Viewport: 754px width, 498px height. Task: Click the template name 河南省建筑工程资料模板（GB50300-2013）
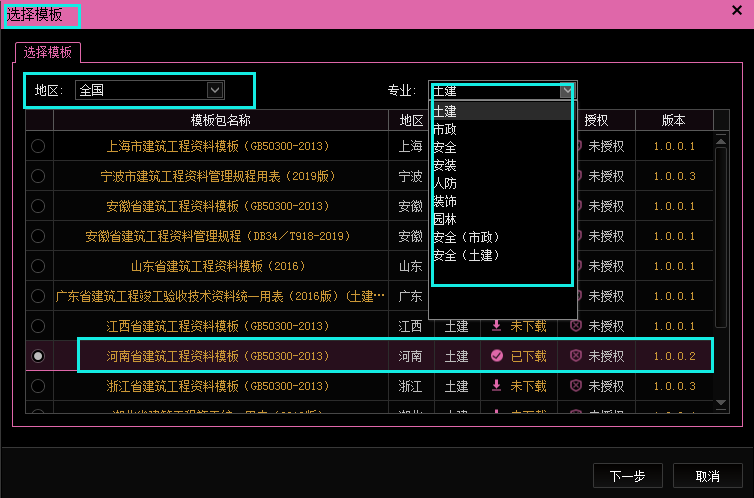pyautogui.click(x=219, y=356)
